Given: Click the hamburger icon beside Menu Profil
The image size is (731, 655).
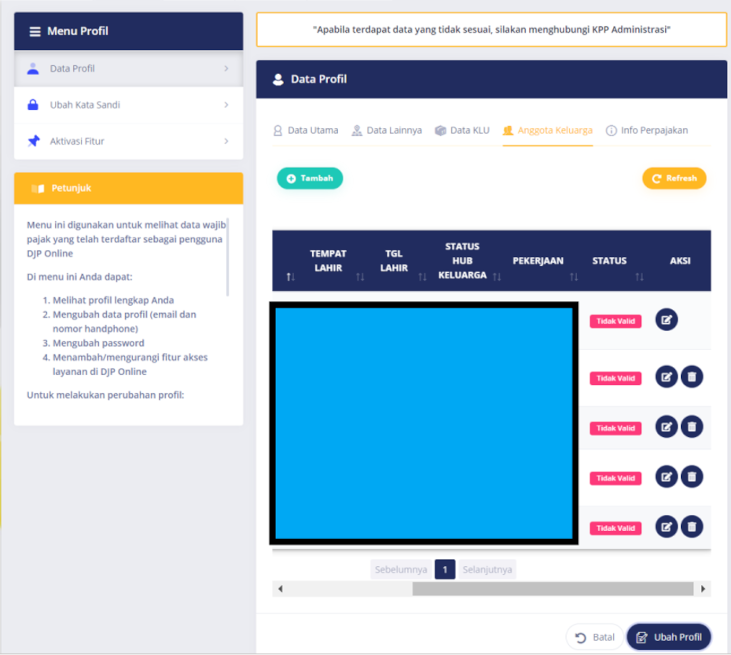Looking at the screenshot, I should click(x=35, y=32).
